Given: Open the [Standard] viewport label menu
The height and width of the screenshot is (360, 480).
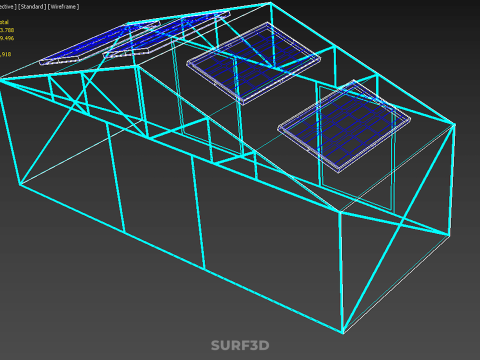Looking at the screenshot, I should [32, 7].
